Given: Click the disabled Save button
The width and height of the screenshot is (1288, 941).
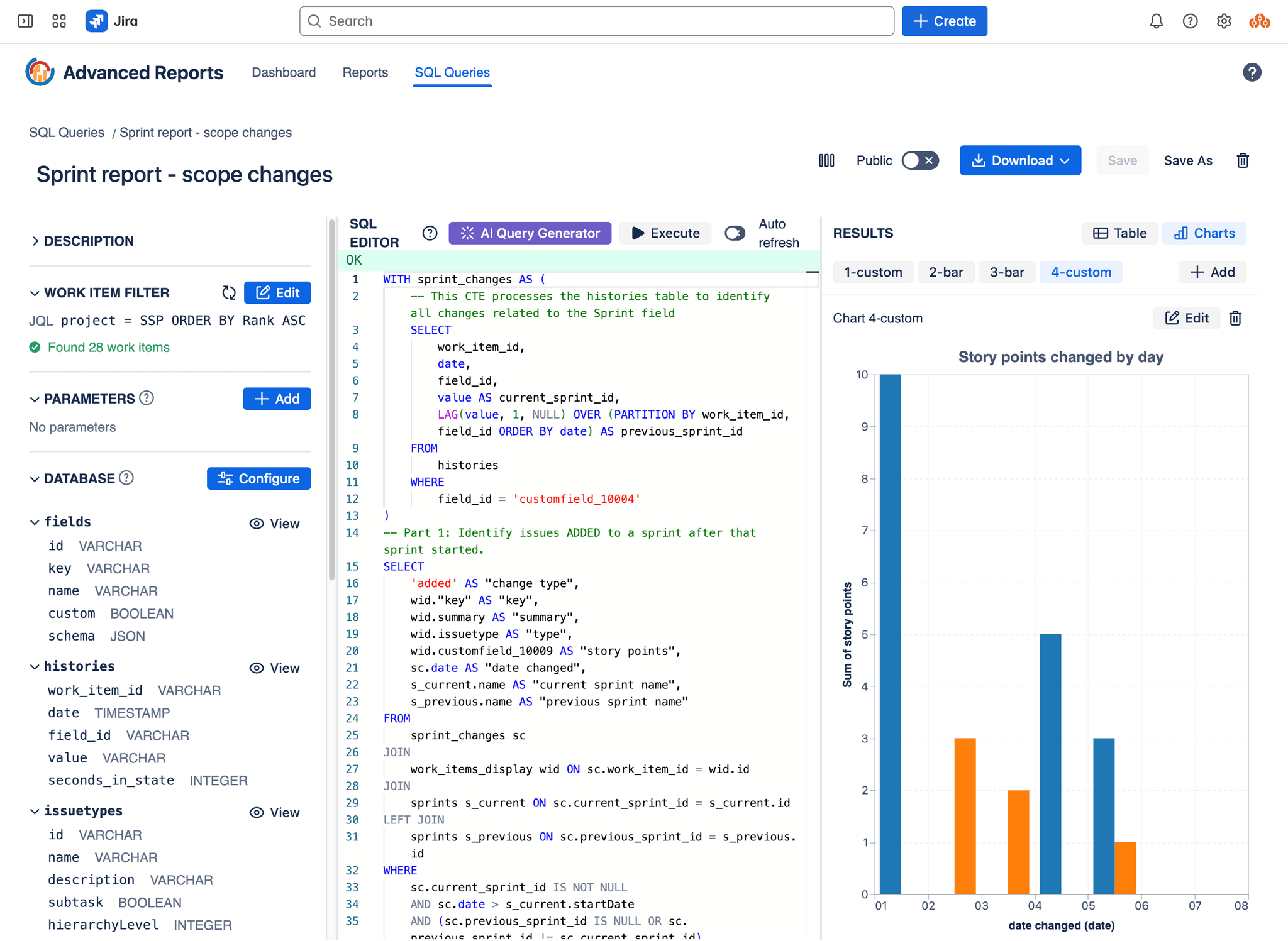Looking at the screenshot, I should point(1122,161).
